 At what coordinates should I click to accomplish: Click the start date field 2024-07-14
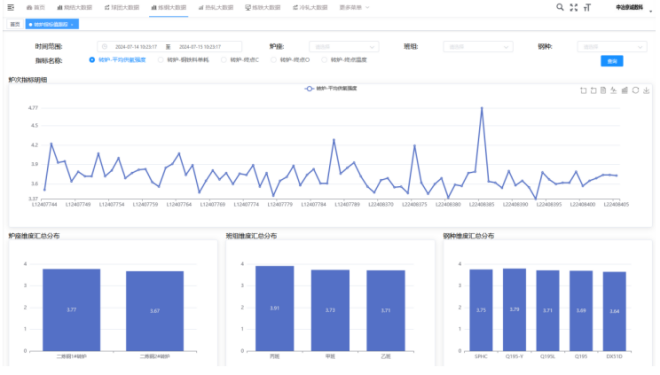pos(136,47)
